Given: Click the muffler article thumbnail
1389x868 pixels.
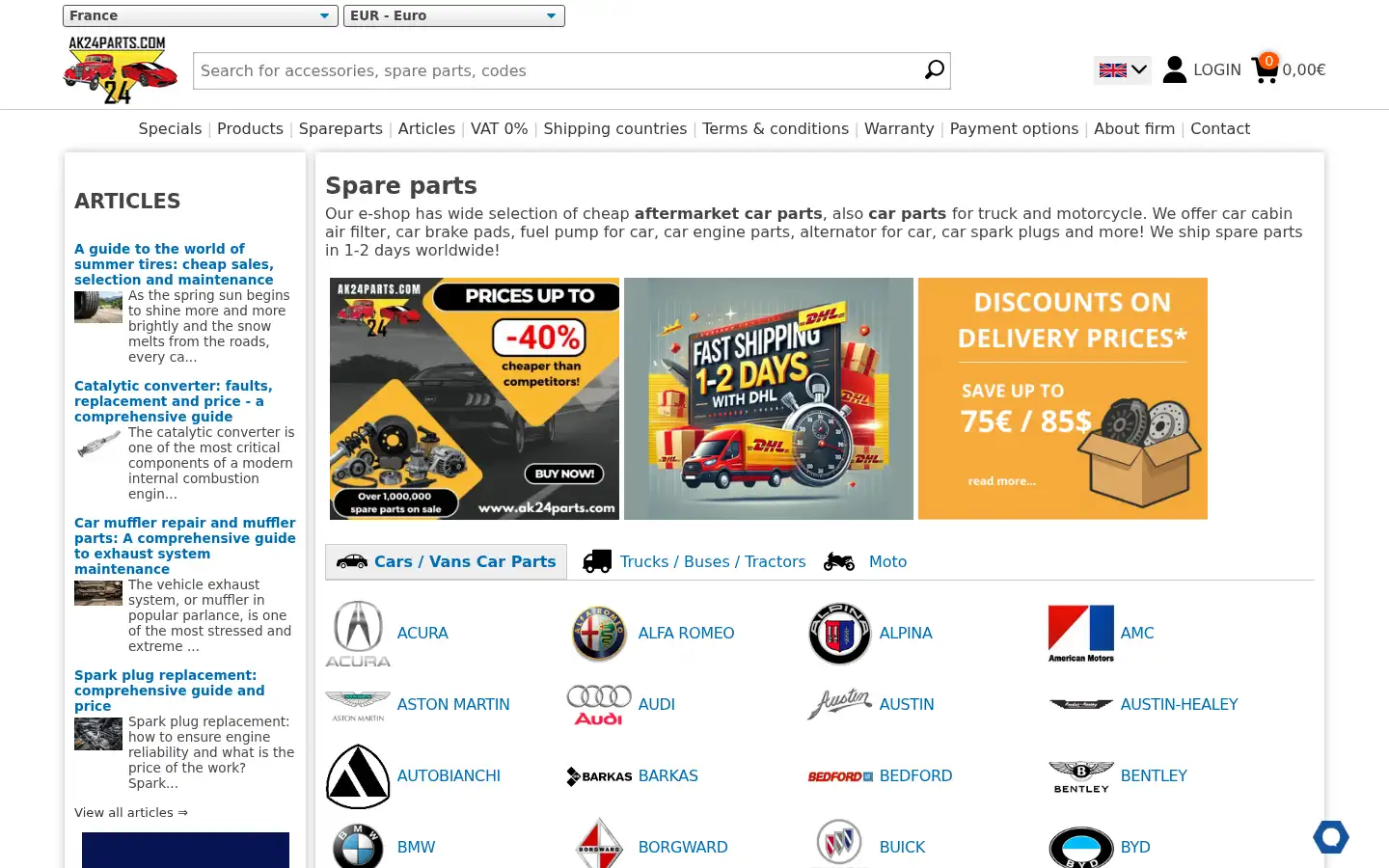Looking at the screenshot, I should coord(98,593).
